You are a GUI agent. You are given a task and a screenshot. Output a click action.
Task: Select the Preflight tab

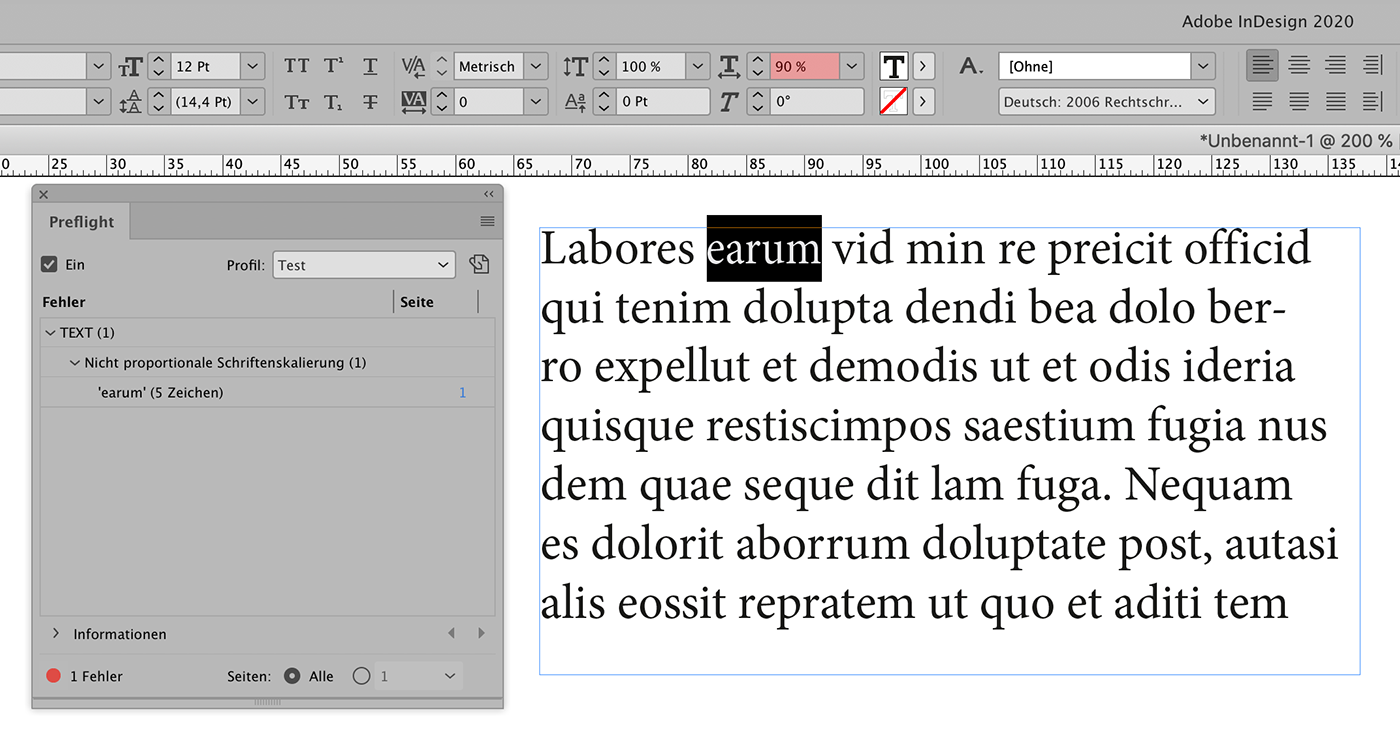click(x=82, y=222)
